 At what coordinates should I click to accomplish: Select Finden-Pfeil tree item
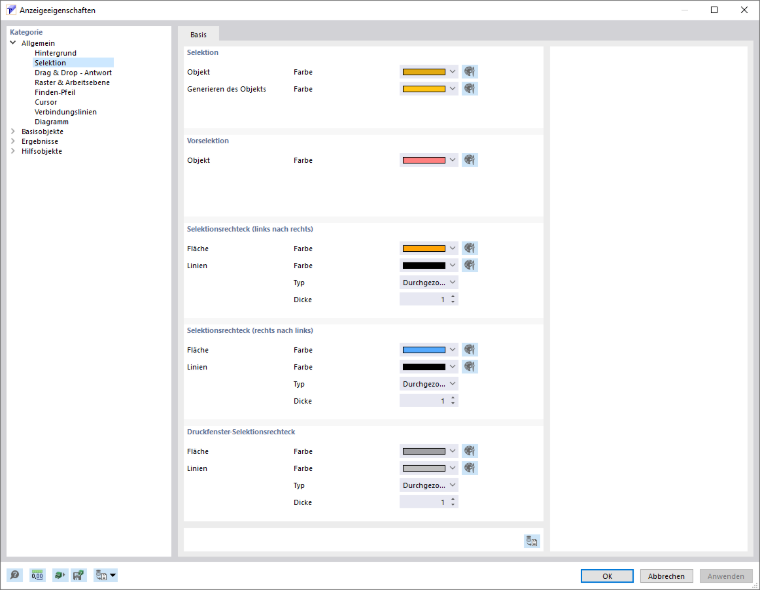point(55,92)
